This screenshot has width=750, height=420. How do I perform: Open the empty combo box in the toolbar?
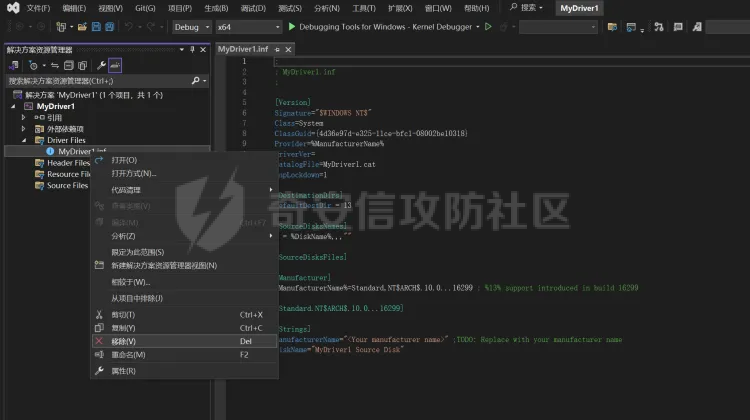coord(558,27)
